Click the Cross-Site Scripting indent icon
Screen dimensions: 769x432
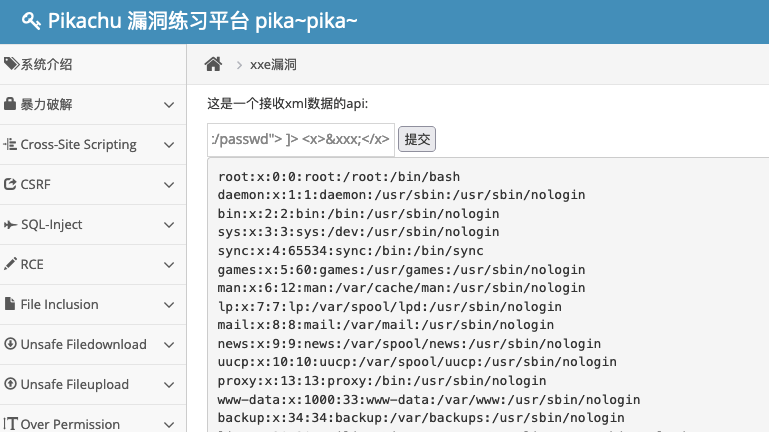pos(10,144)
